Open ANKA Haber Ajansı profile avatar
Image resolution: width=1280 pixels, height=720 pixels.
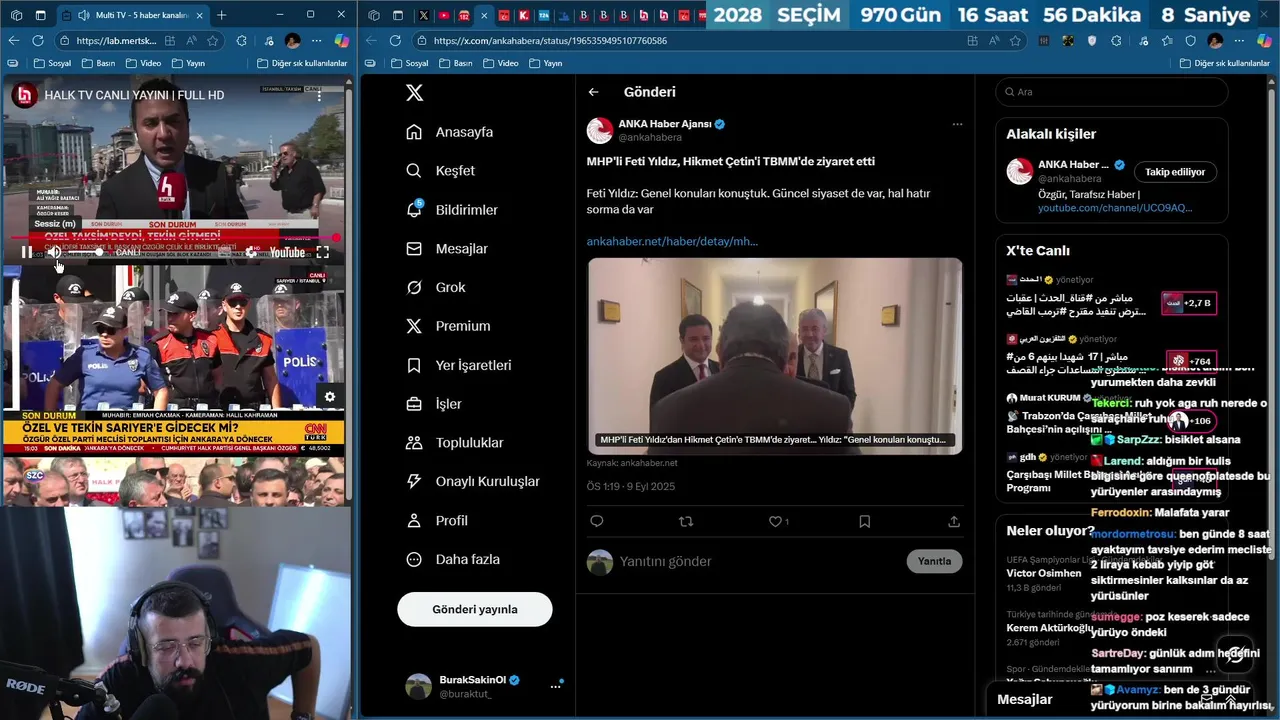pyautogui.click(x=600, y=131)
